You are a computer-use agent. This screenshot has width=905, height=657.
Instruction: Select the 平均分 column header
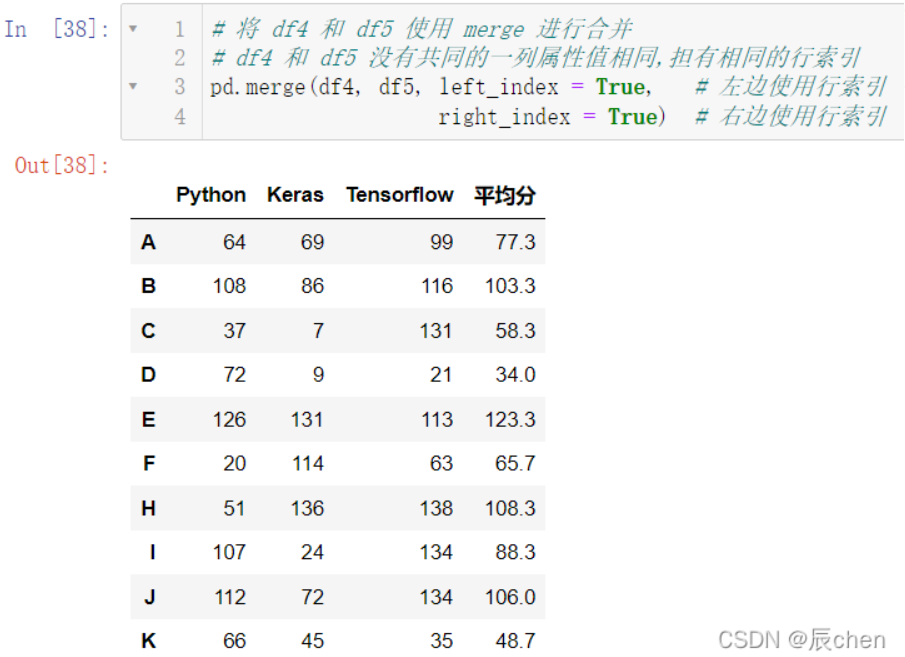point(504,196)
